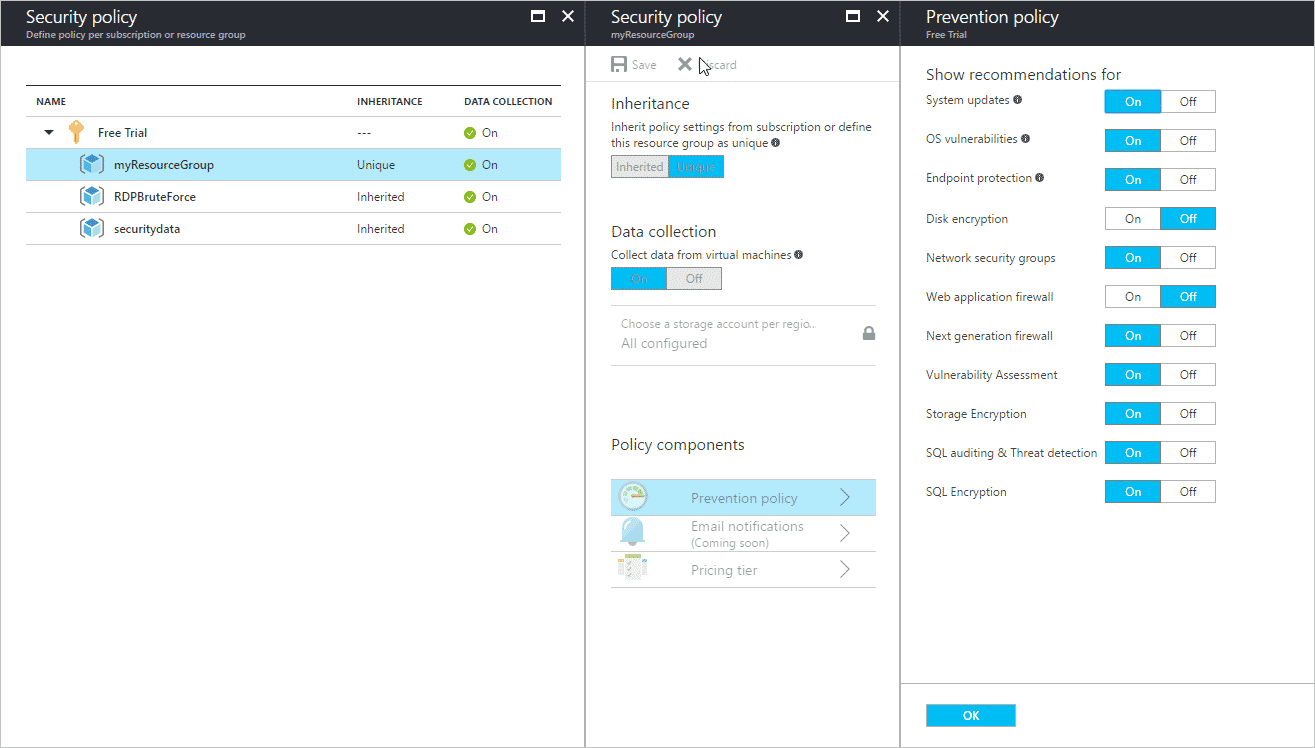
Task: Click the RDPBruteForce cube icon
Action: pyautogui.click(x=92, y=197)
